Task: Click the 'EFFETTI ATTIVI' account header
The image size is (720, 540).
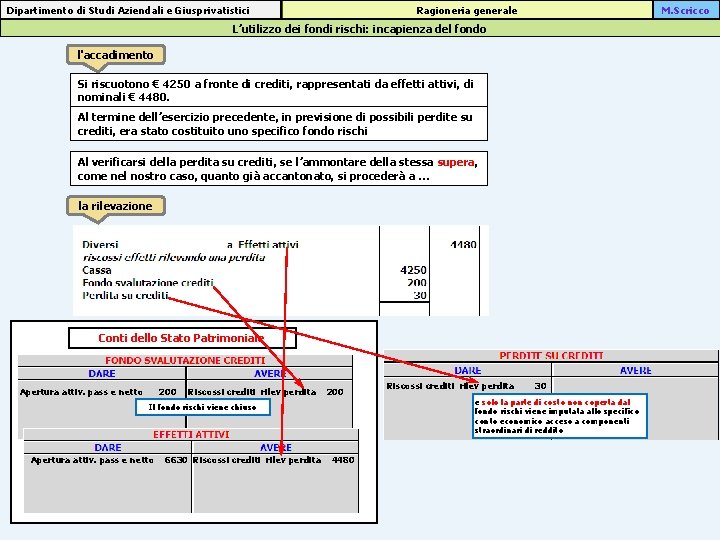Action: pyautogui.click(x=191, y=434)
